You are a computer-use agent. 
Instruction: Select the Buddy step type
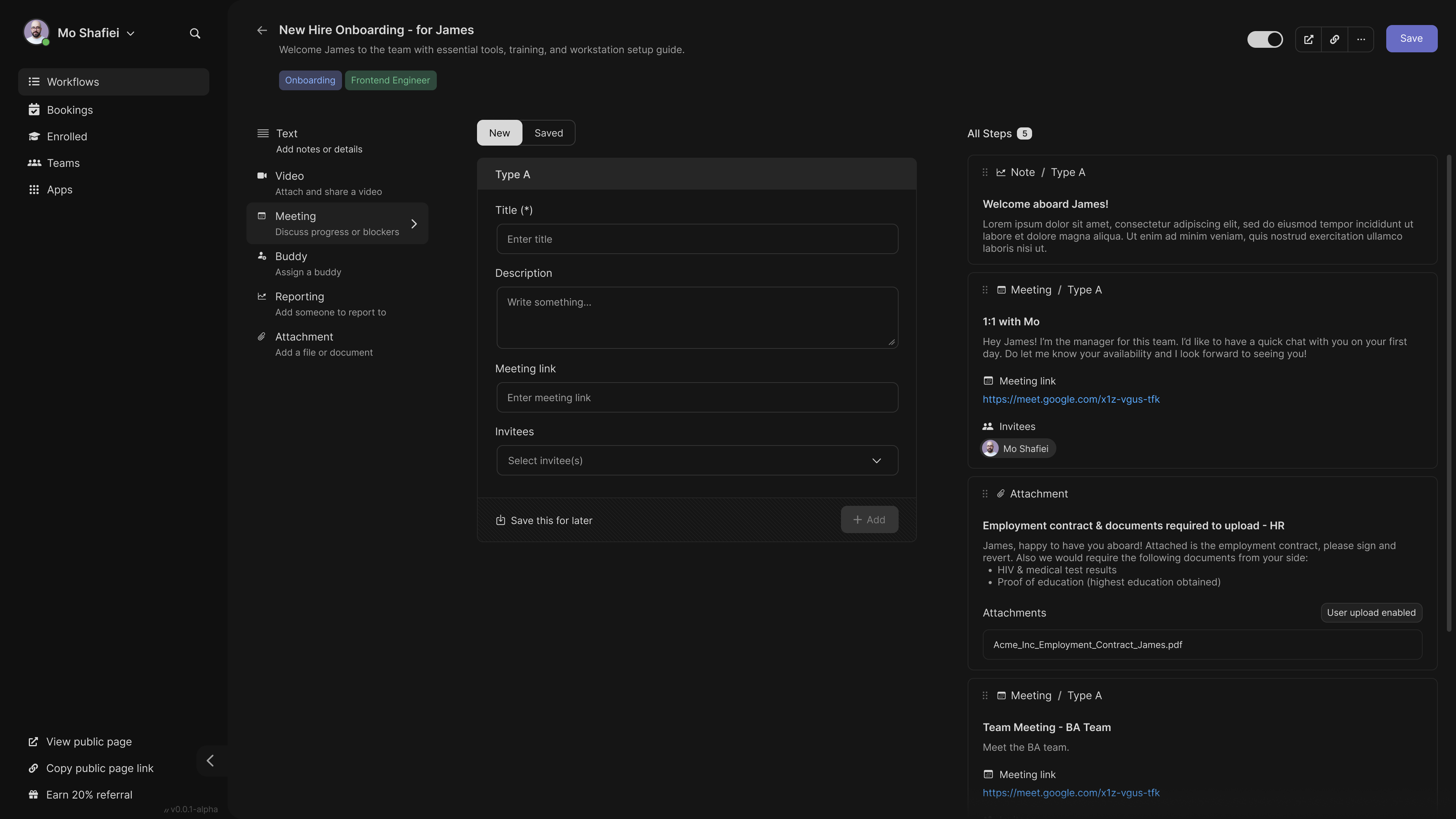pyautogui.click(x=337, y=264)
